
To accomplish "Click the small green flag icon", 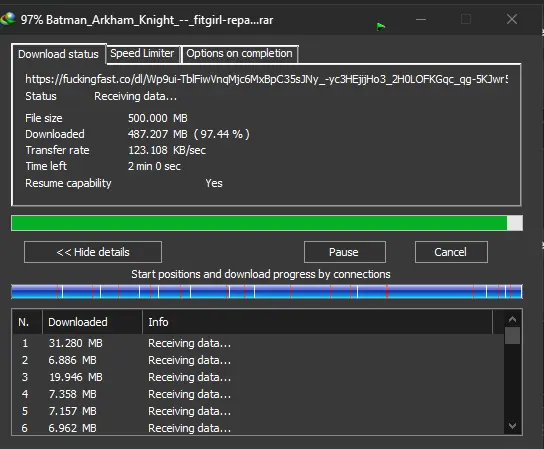I will 381,26.
